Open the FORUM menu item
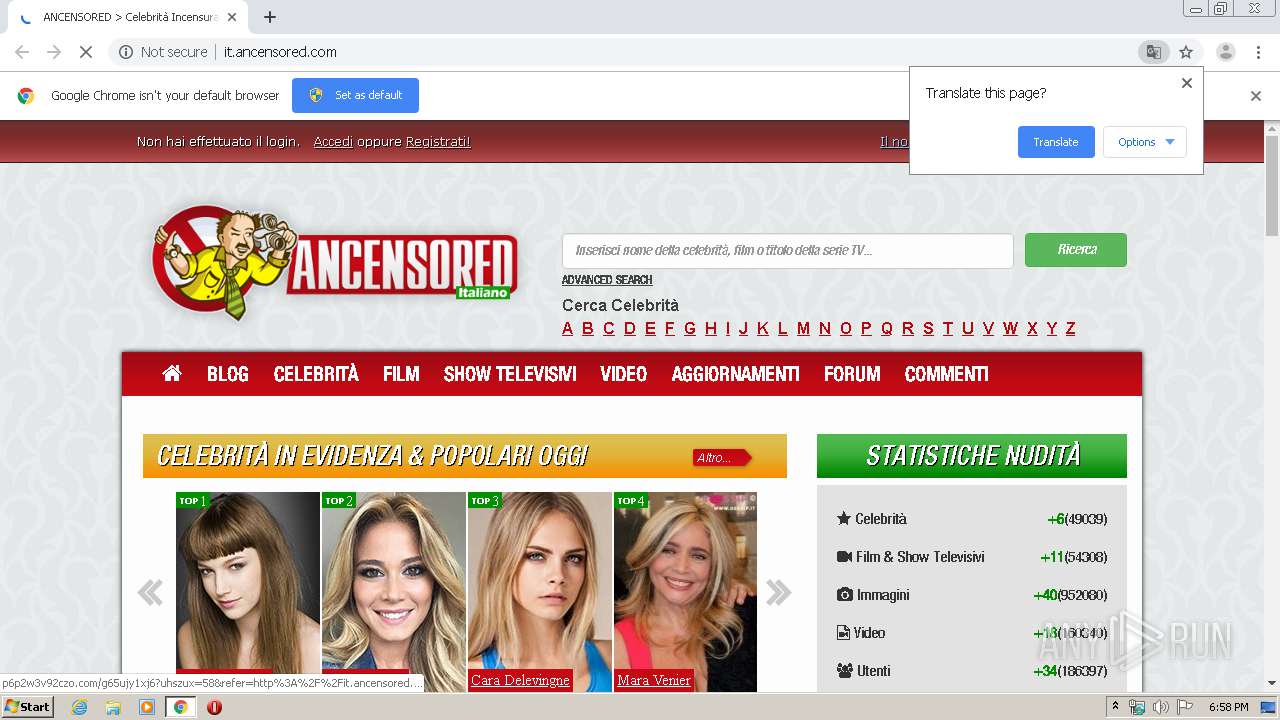The width and height of the screenshot is (1280, 720). (852, 374)
